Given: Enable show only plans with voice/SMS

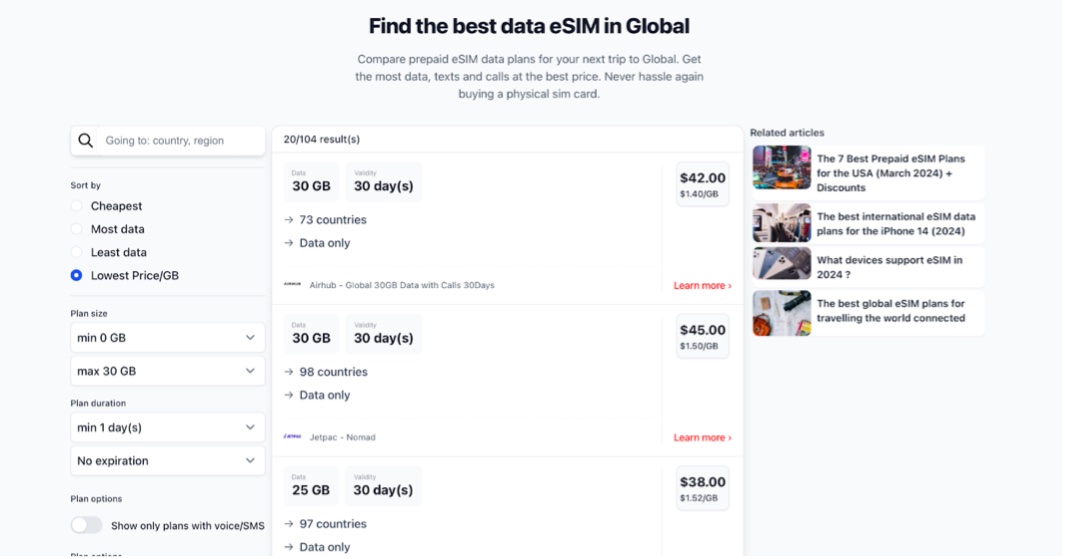Looking at the screenshot, I should pyautogui.click(x=86, y=525).
